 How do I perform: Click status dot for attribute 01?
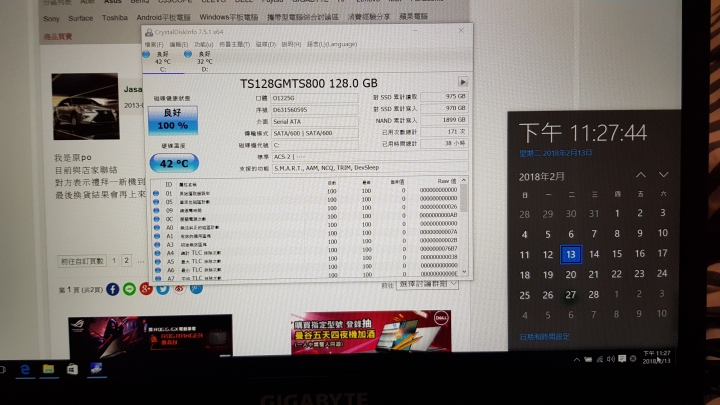point(156,193)
